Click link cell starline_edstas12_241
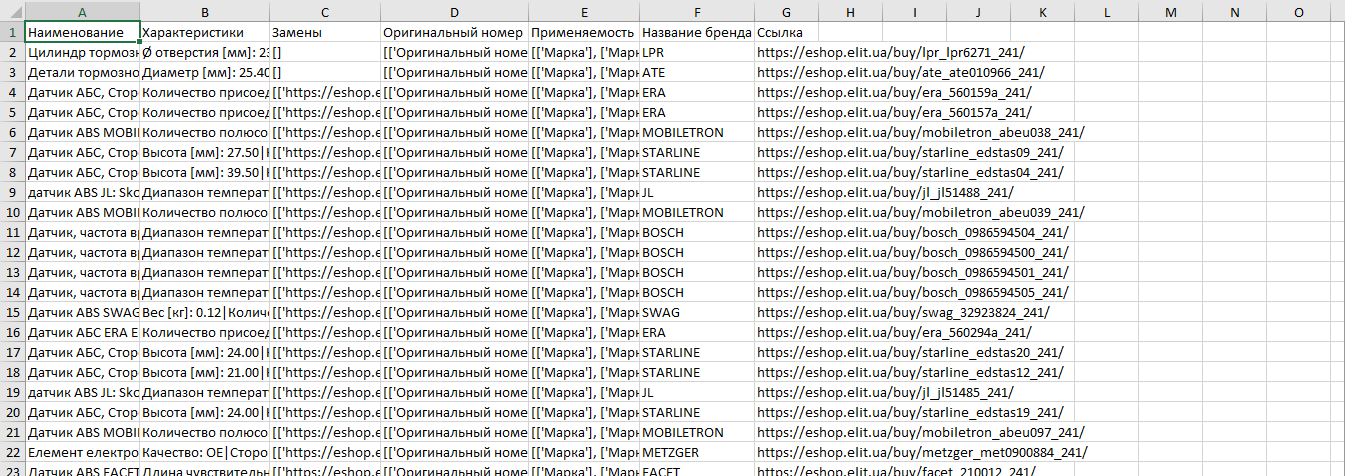This screenshot has height=476, width=1345. point(910,372)
